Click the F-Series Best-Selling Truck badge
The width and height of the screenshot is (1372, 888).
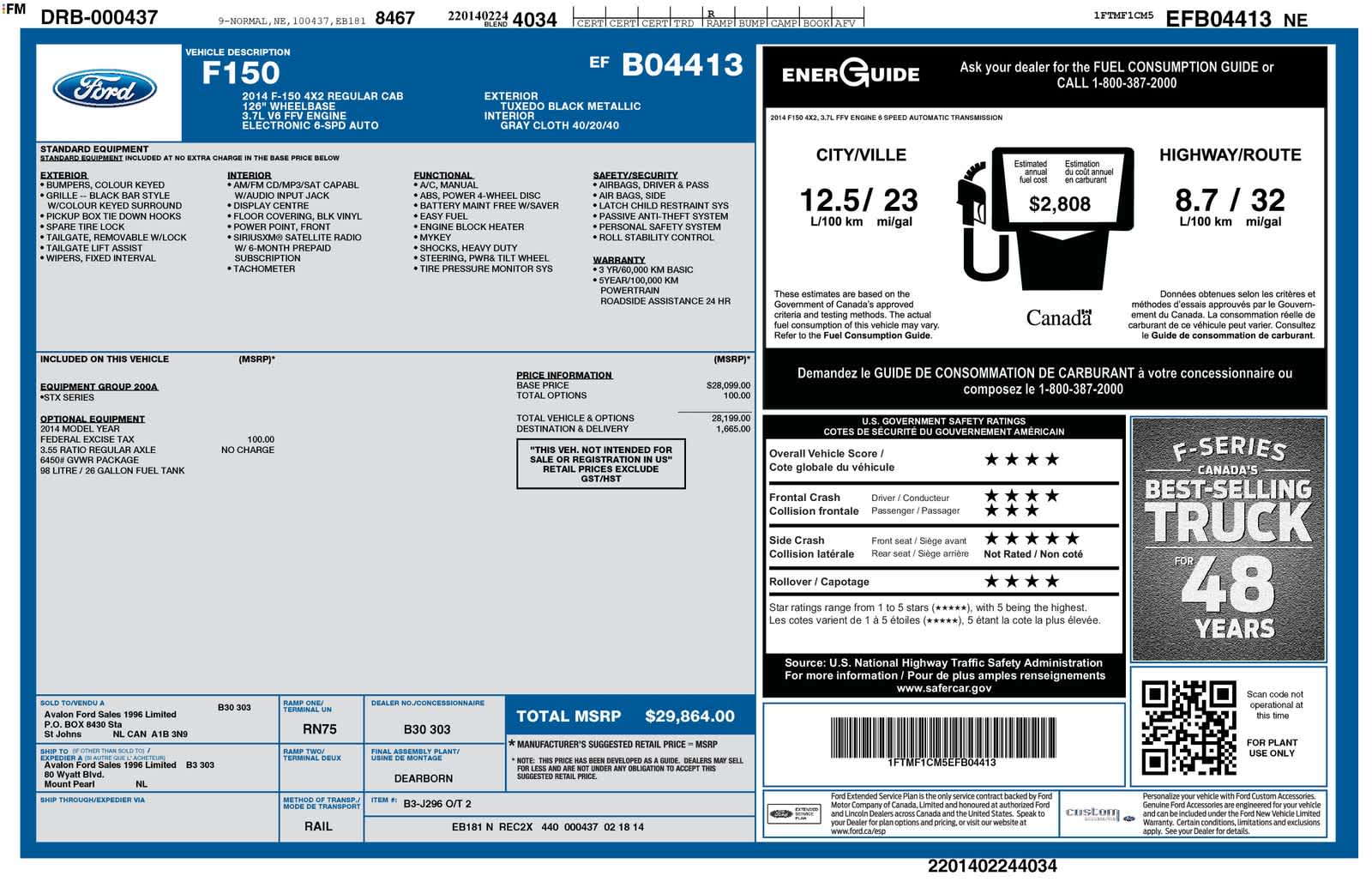coord(1228,538)
